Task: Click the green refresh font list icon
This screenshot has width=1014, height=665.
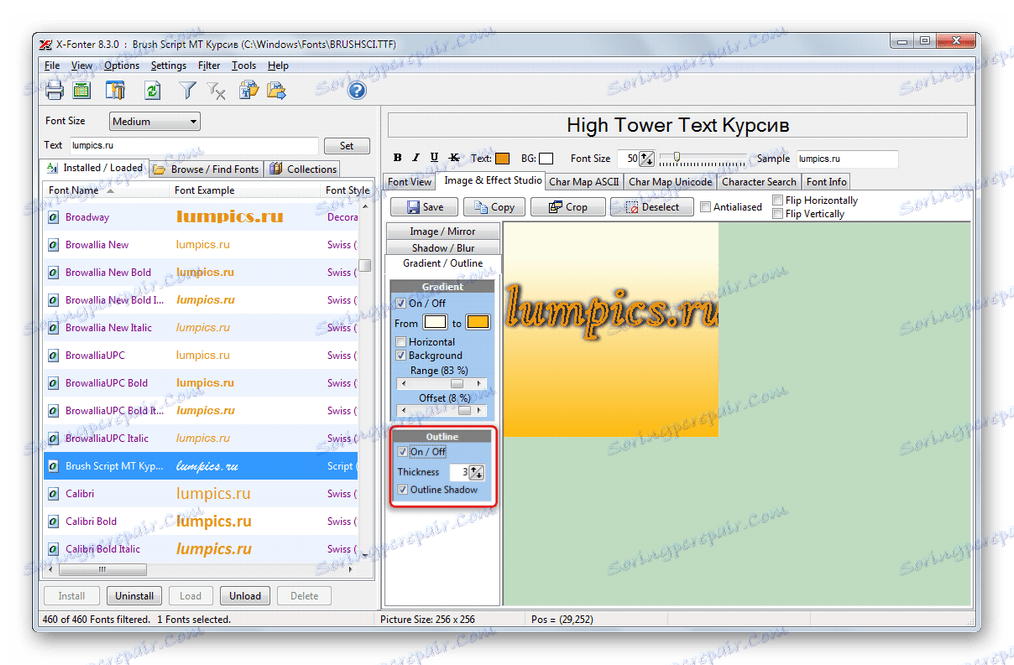Action: point(153,90)
